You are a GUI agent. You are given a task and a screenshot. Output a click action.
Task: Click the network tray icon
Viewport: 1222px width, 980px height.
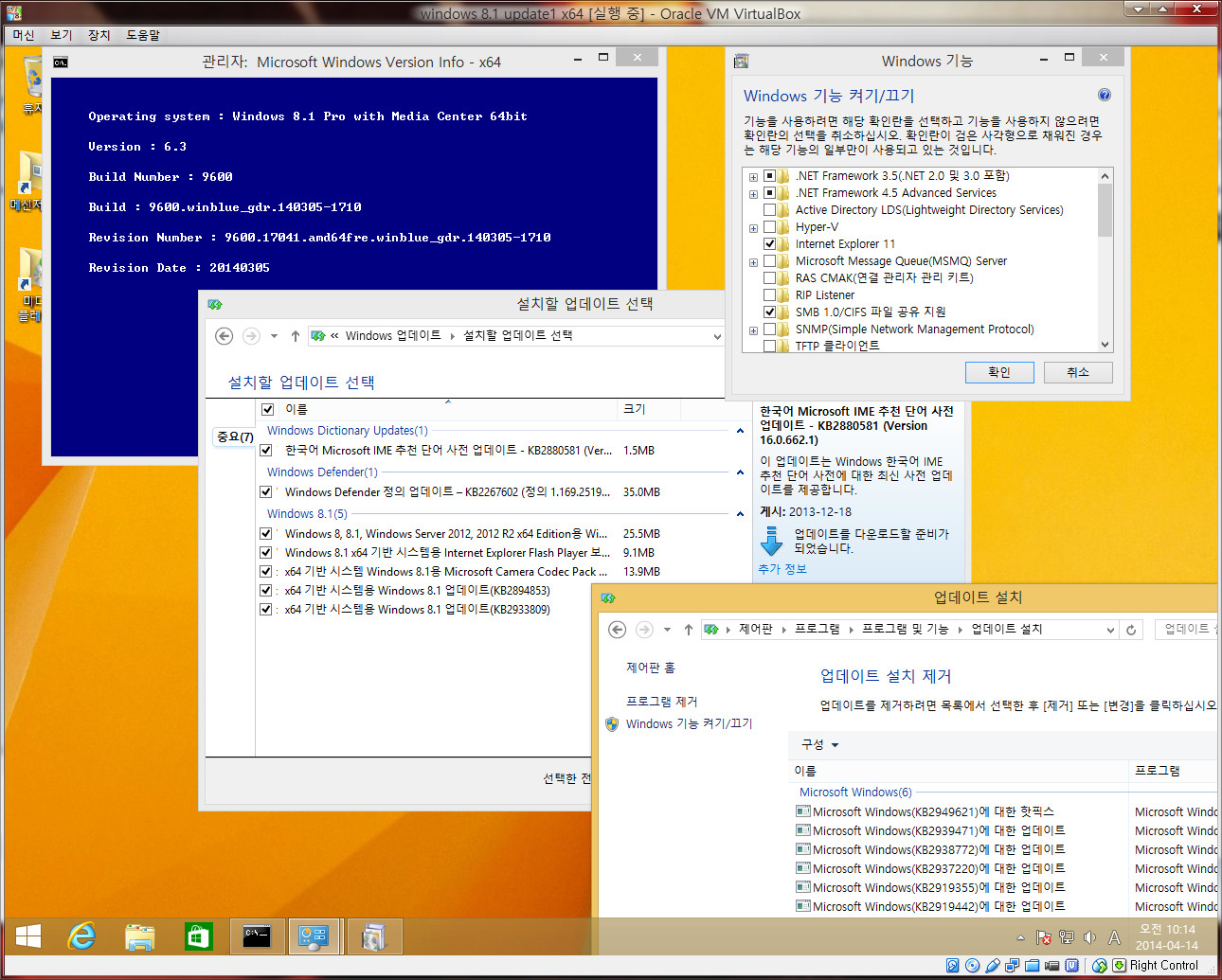[1067, 937]
